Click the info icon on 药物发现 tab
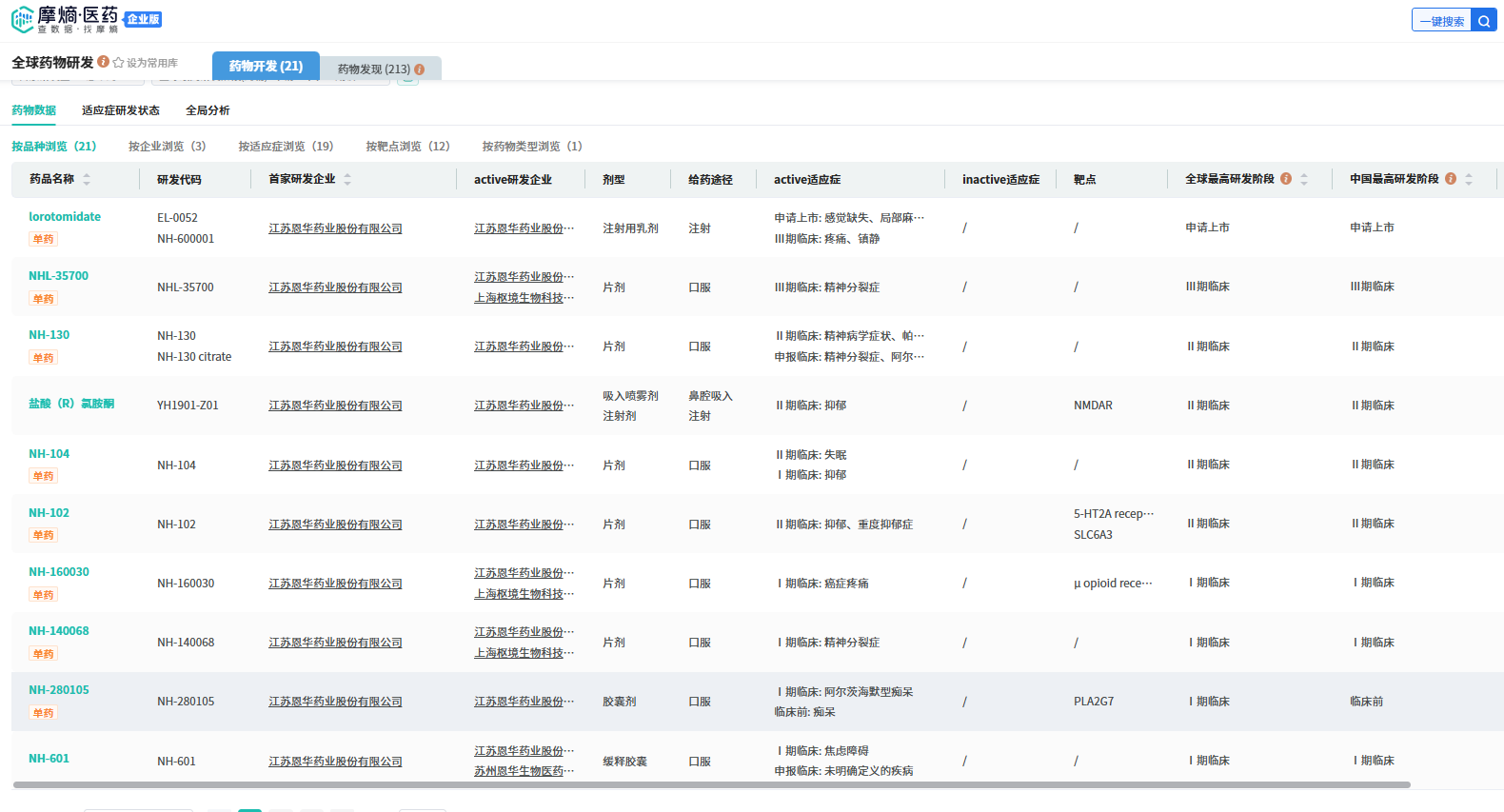The height and width of the screenshot is (812, 1504). [x=419, y=69]
